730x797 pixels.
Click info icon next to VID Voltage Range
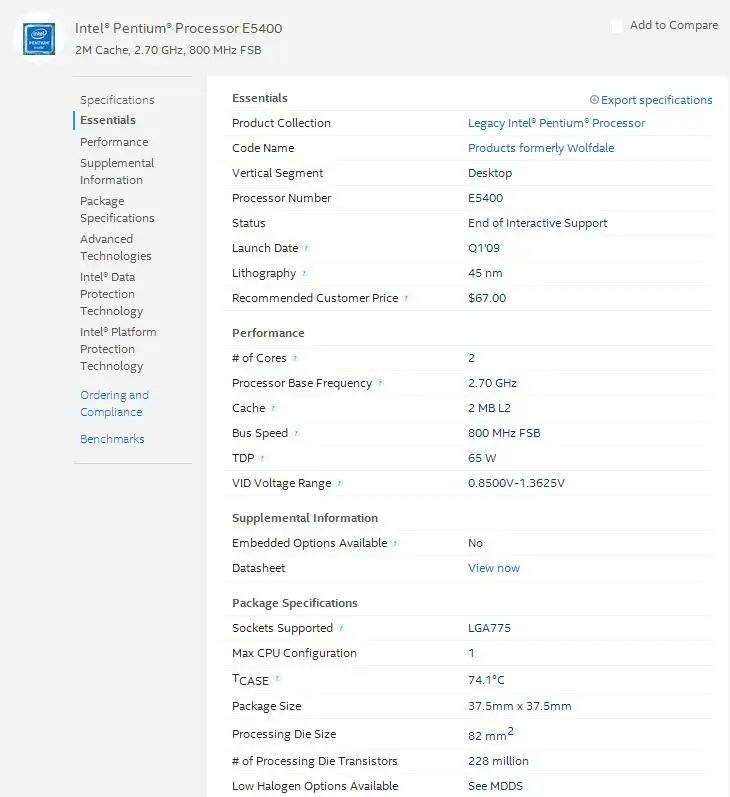(339, 483)
